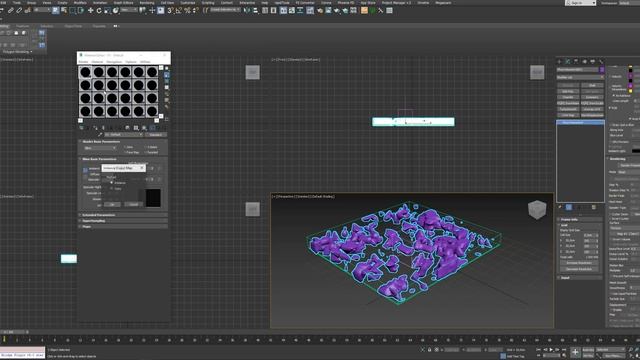Enable the 2-Sided checkbox
Image resolution: width=640 pixels, height=360 pixels.
(x=146, y=147)
